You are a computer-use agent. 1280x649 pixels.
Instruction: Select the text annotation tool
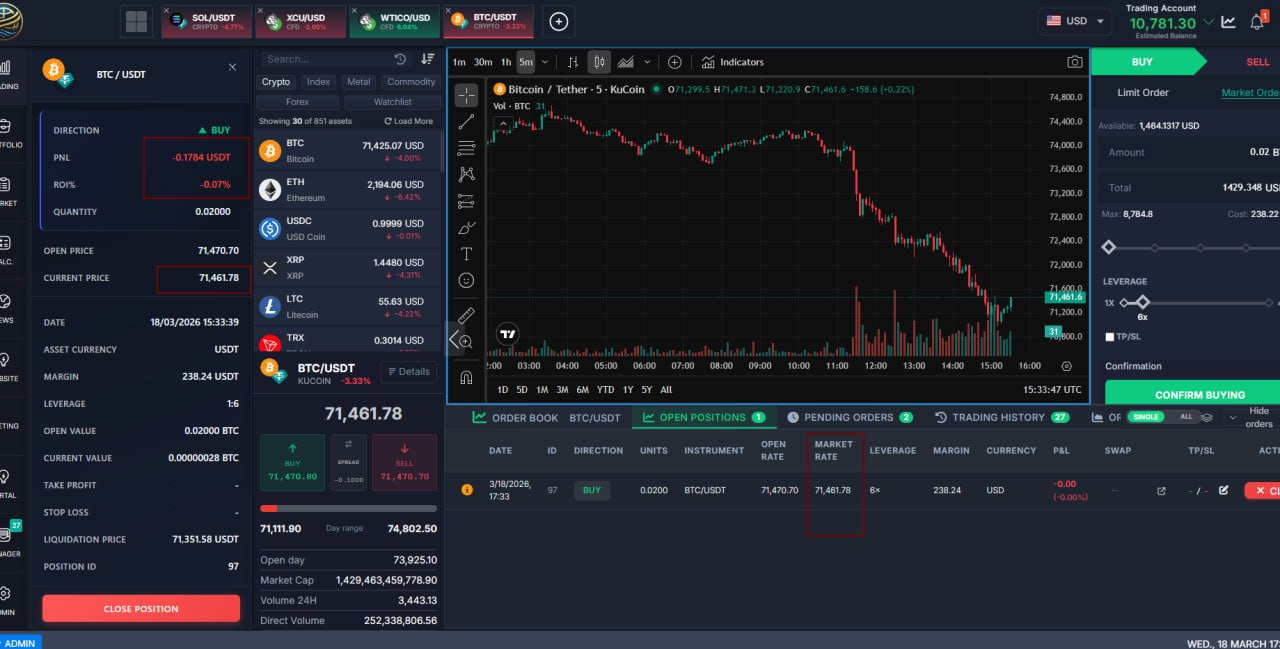466,254
